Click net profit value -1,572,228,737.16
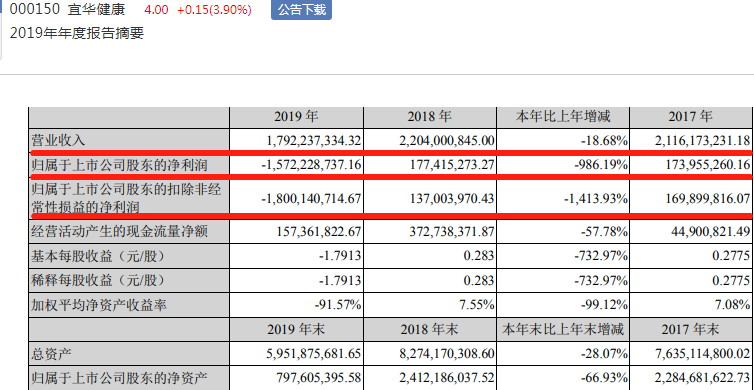The height and width of the screenshot is (390, 754). pyautogui.click(x=312, y=165)
